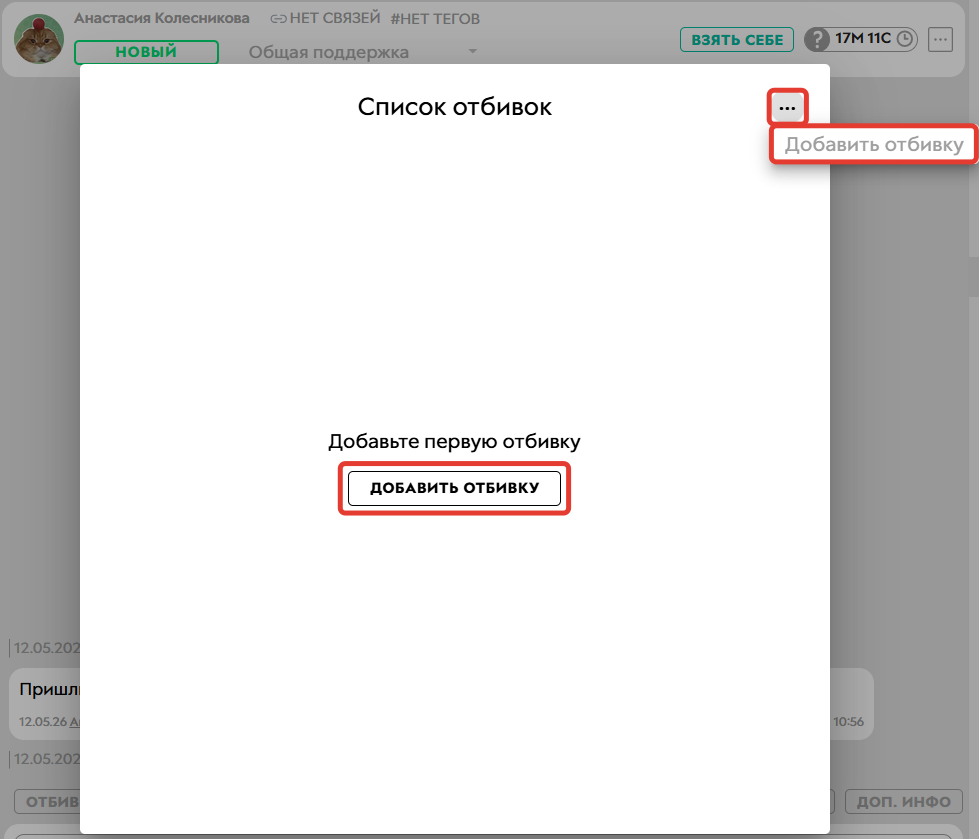Click the ВЗЯТЬ СЕБЕ button

pos(737,39)
